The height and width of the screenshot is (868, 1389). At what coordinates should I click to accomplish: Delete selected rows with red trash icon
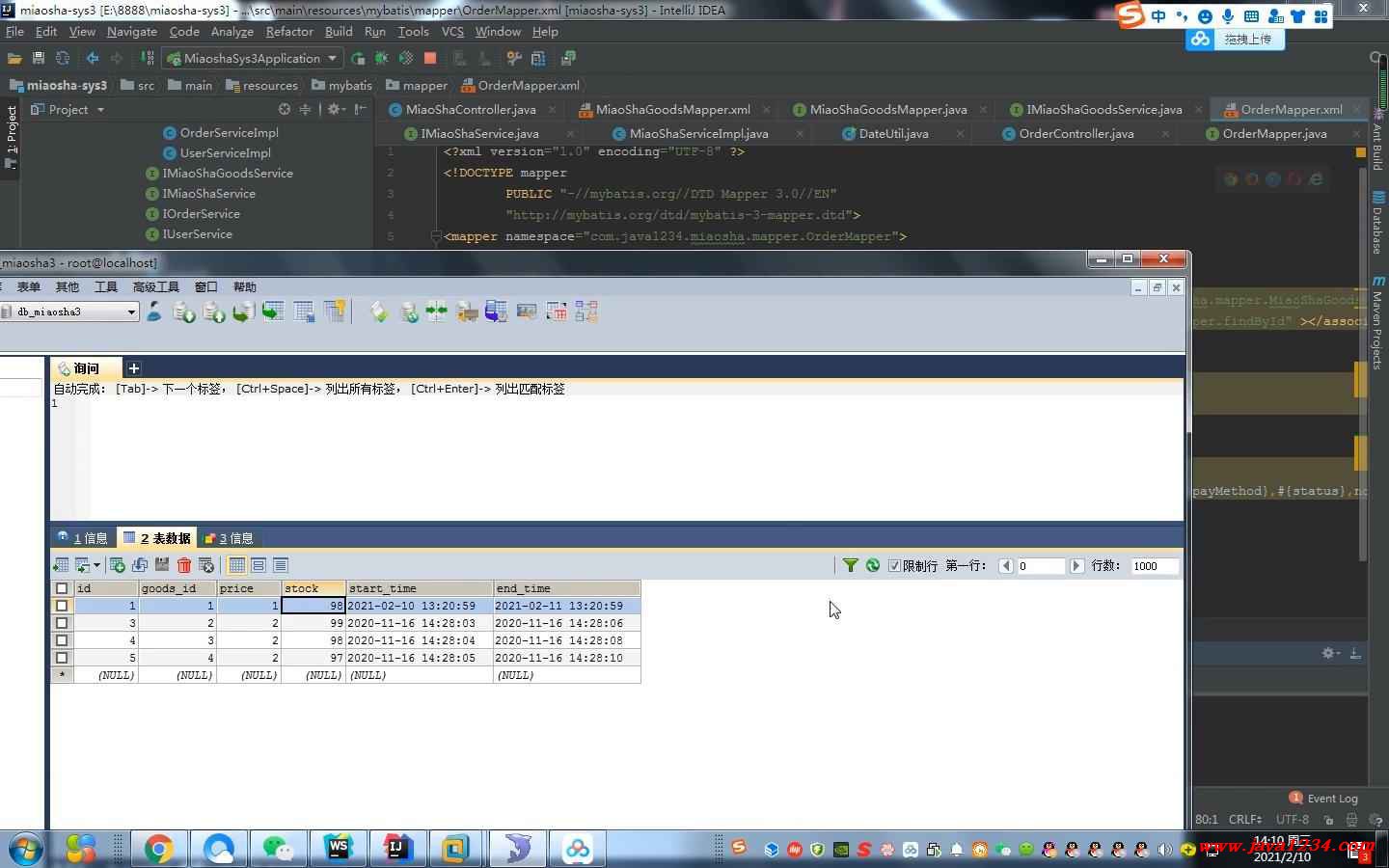pos(184,565)
